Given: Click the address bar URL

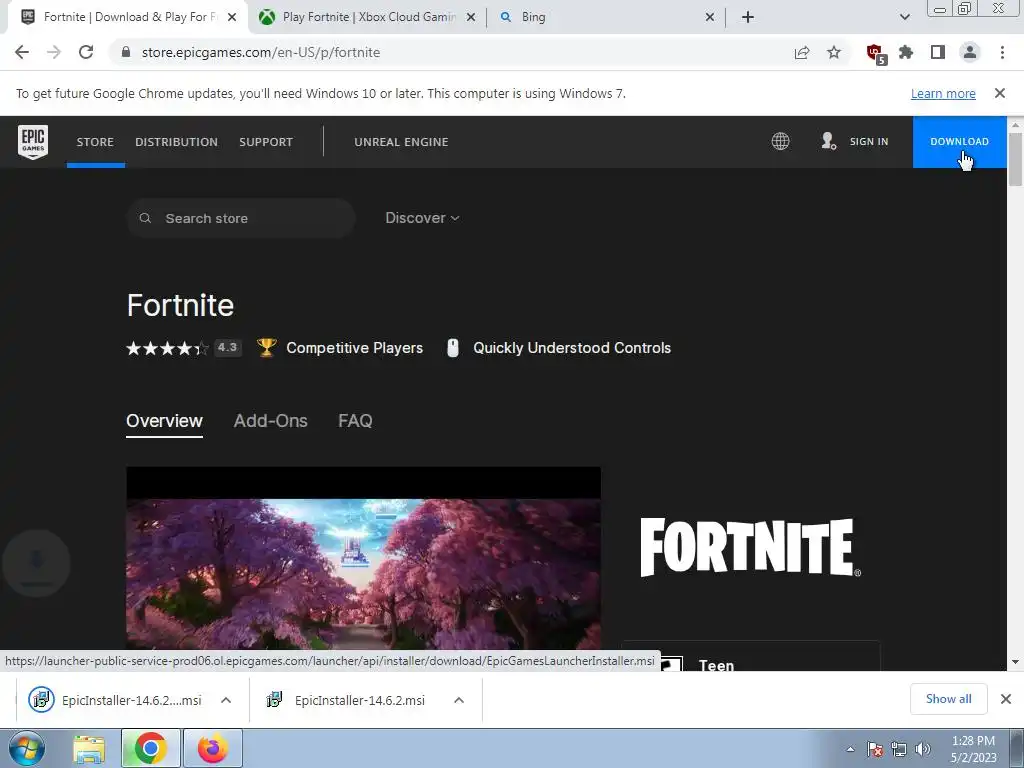Looking at the screenshot, I should [261, 52].
